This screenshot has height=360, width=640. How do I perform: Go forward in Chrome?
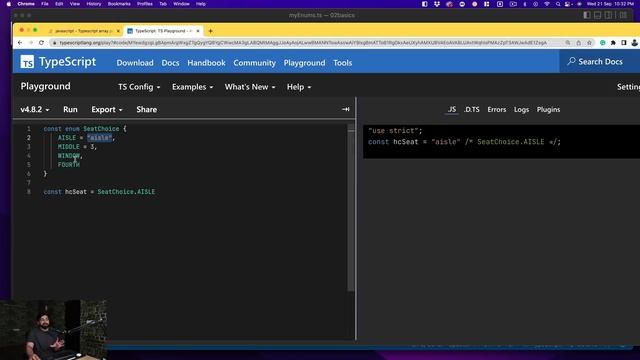coord(31,43)
